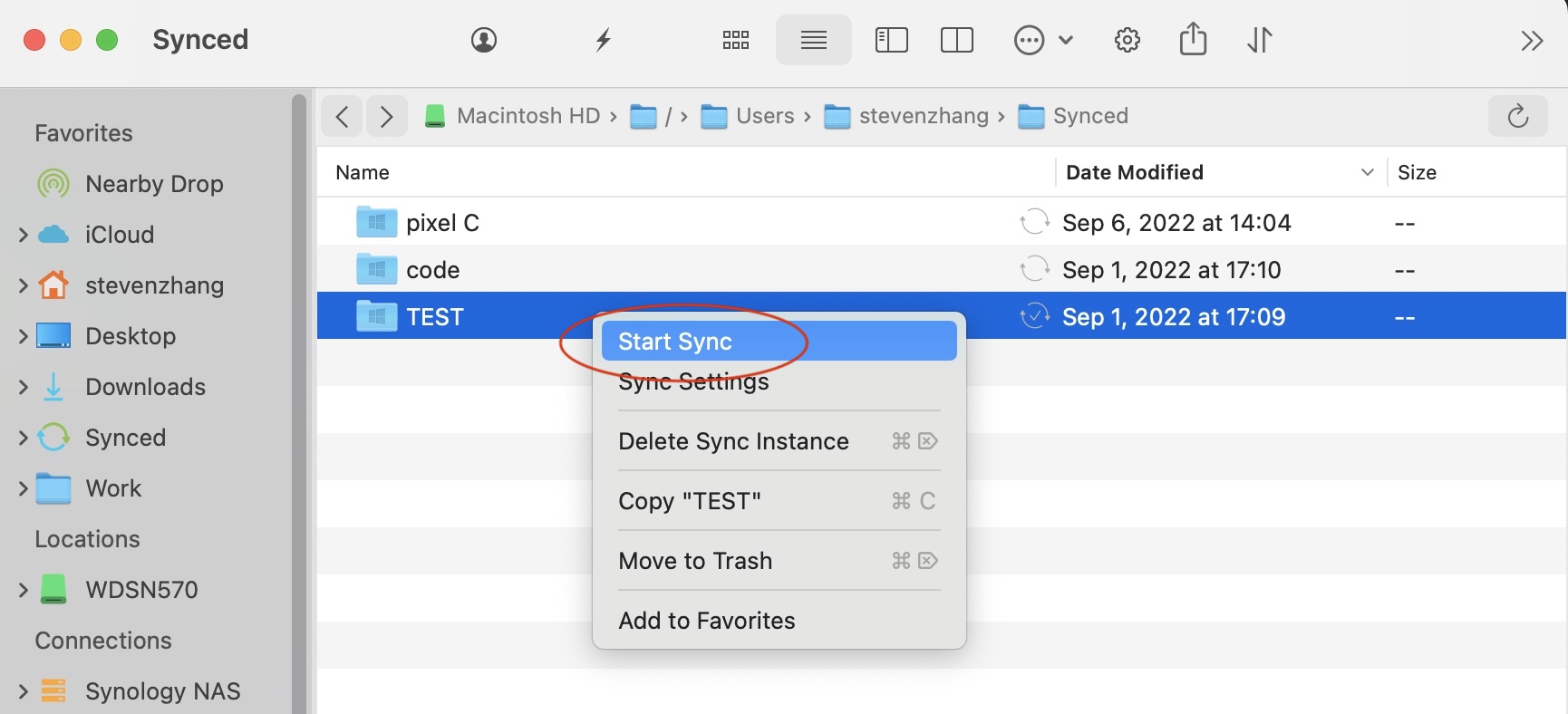This screenshot has width=1568, height=714.
Task: Expand the stevenzhang sidebar item
Action: pos(23,285)
